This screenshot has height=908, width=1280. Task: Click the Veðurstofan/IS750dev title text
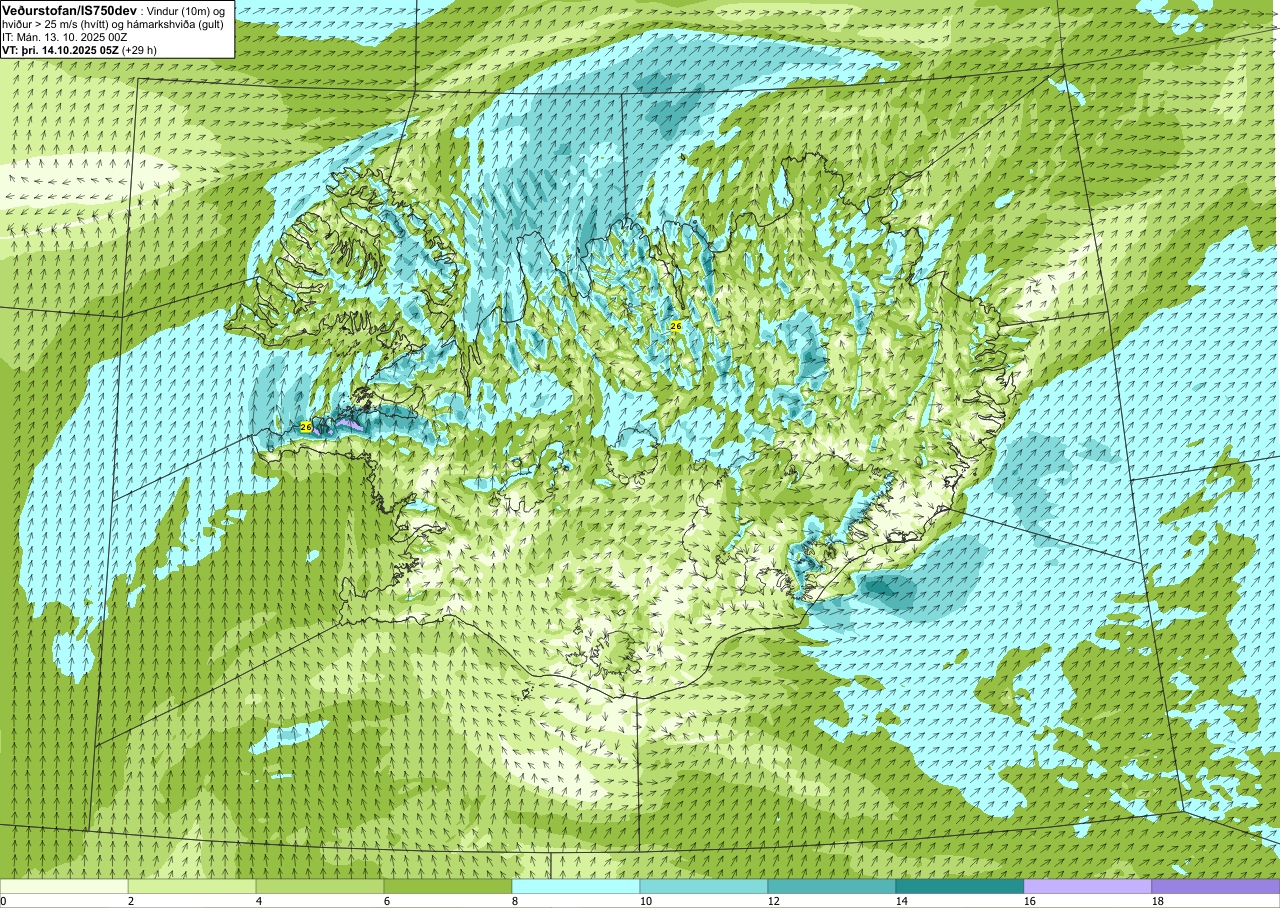pyautogui.click(x=69, y=10)
